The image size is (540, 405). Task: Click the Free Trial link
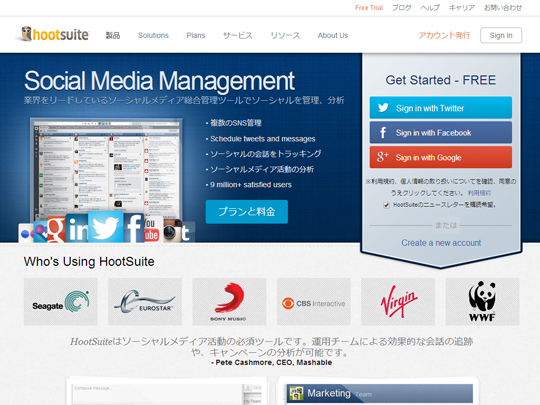[x=369, y=8]
